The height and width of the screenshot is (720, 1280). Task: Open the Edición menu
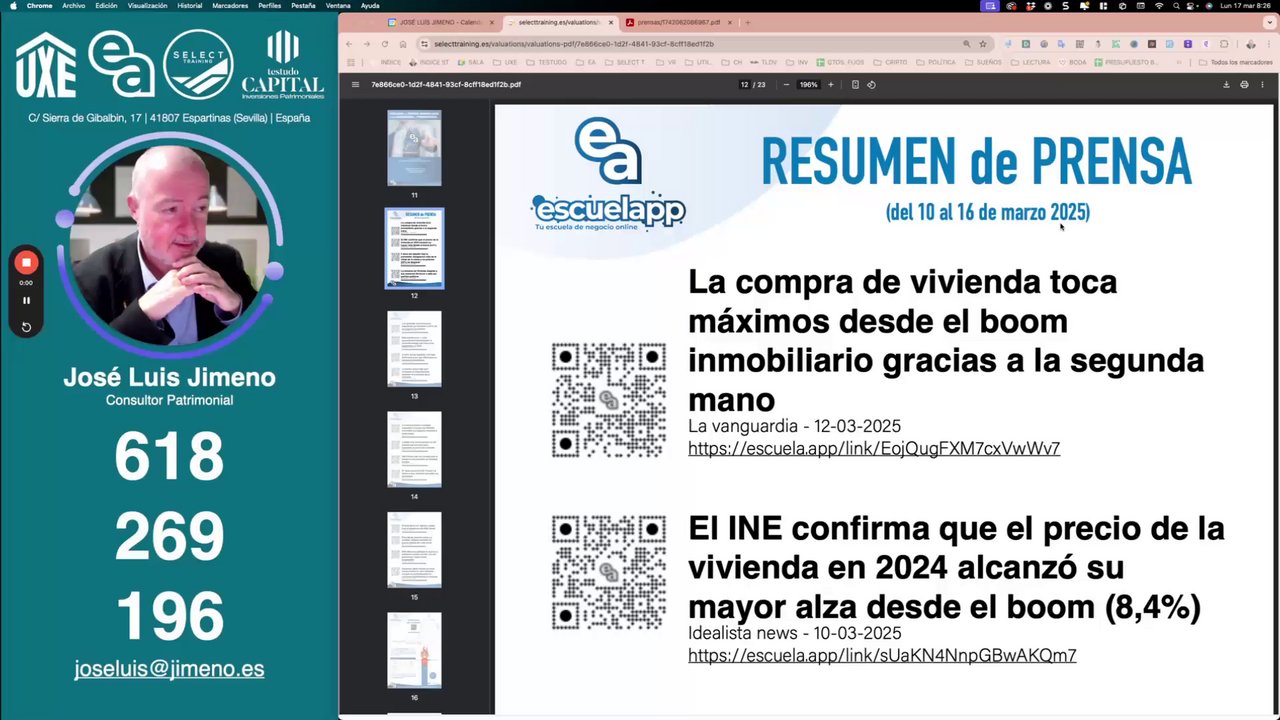click(106, 6)
